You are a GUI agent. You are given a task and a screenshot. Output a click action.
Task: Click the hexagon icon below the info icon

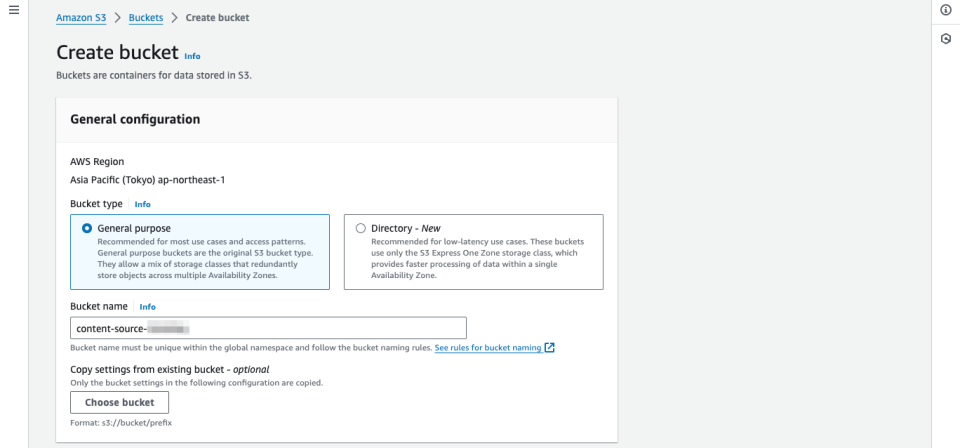945,39
